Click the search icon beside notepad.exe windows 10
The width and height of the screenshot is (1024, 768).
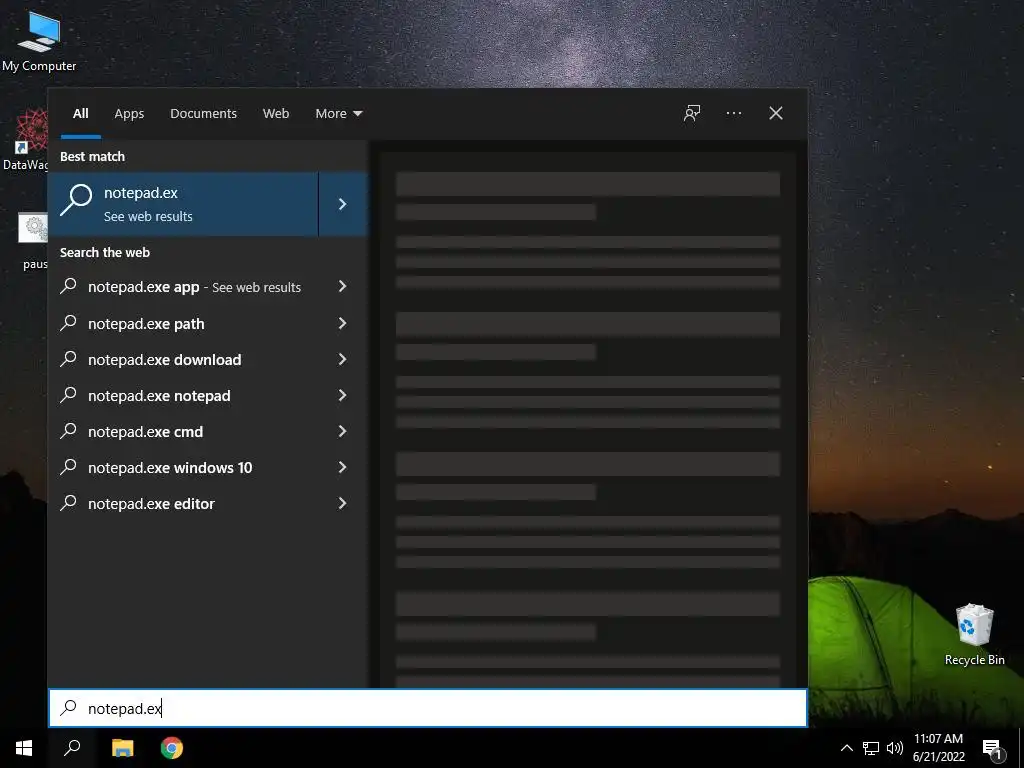pyautogui.click(x=69, y=466)
